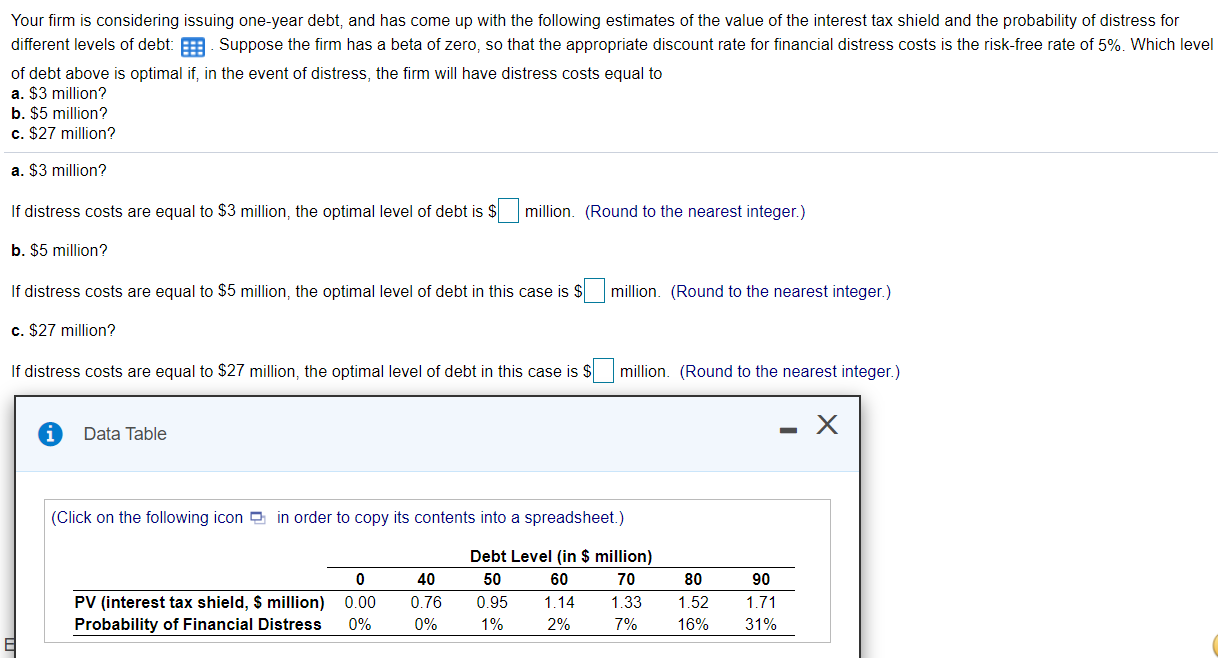The height and width of the screenshot is (658, 1218).
Task: Click the PV value 1.33
Action: click(x=626, y=602)
